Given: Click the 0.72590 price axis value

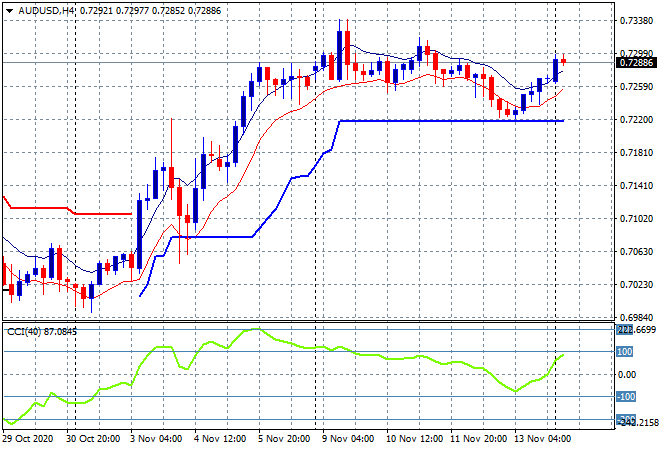Looking at the screenshot, I should (636, 87).
